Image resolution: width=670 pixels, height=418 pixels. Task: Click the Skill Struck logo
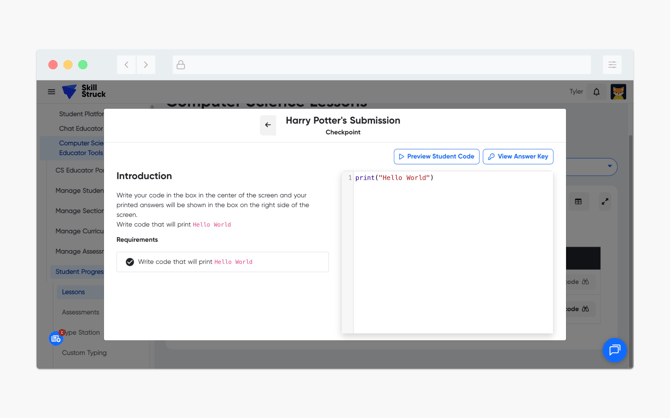pyautogui.click(x=84, y=92)
